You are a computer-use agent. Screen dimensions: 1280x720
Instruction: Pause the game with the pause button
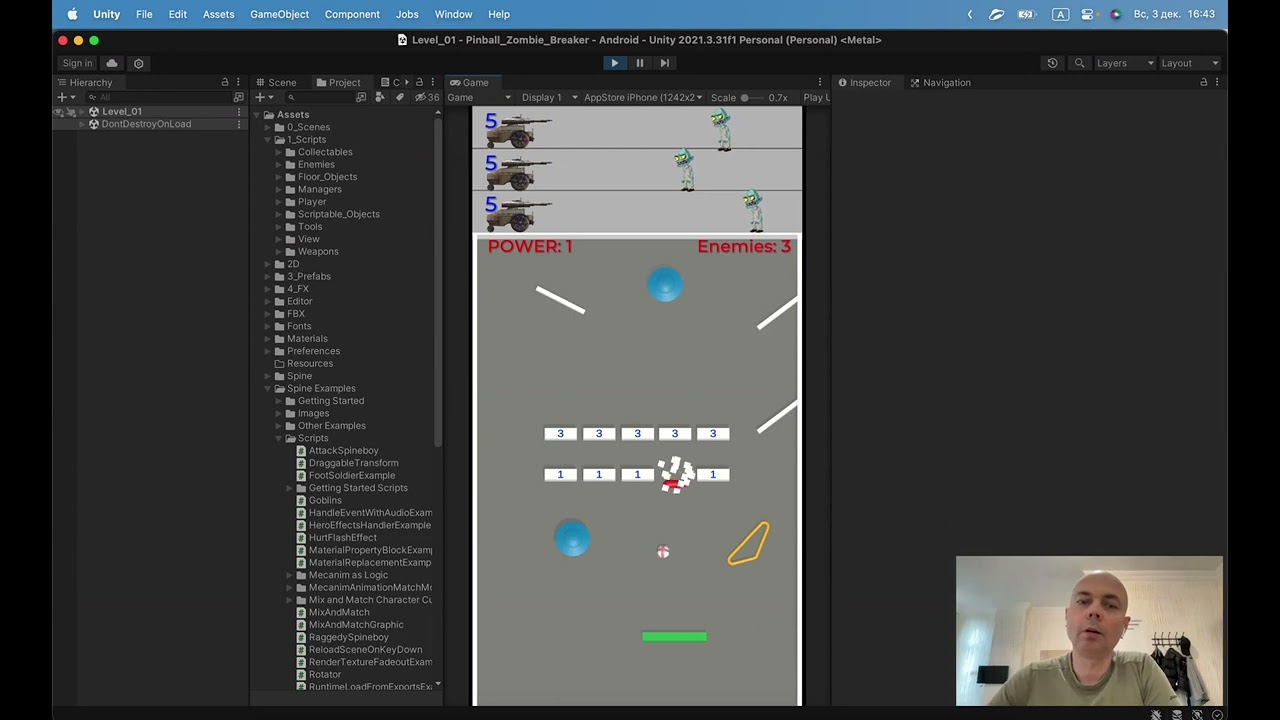pos(640,63)
